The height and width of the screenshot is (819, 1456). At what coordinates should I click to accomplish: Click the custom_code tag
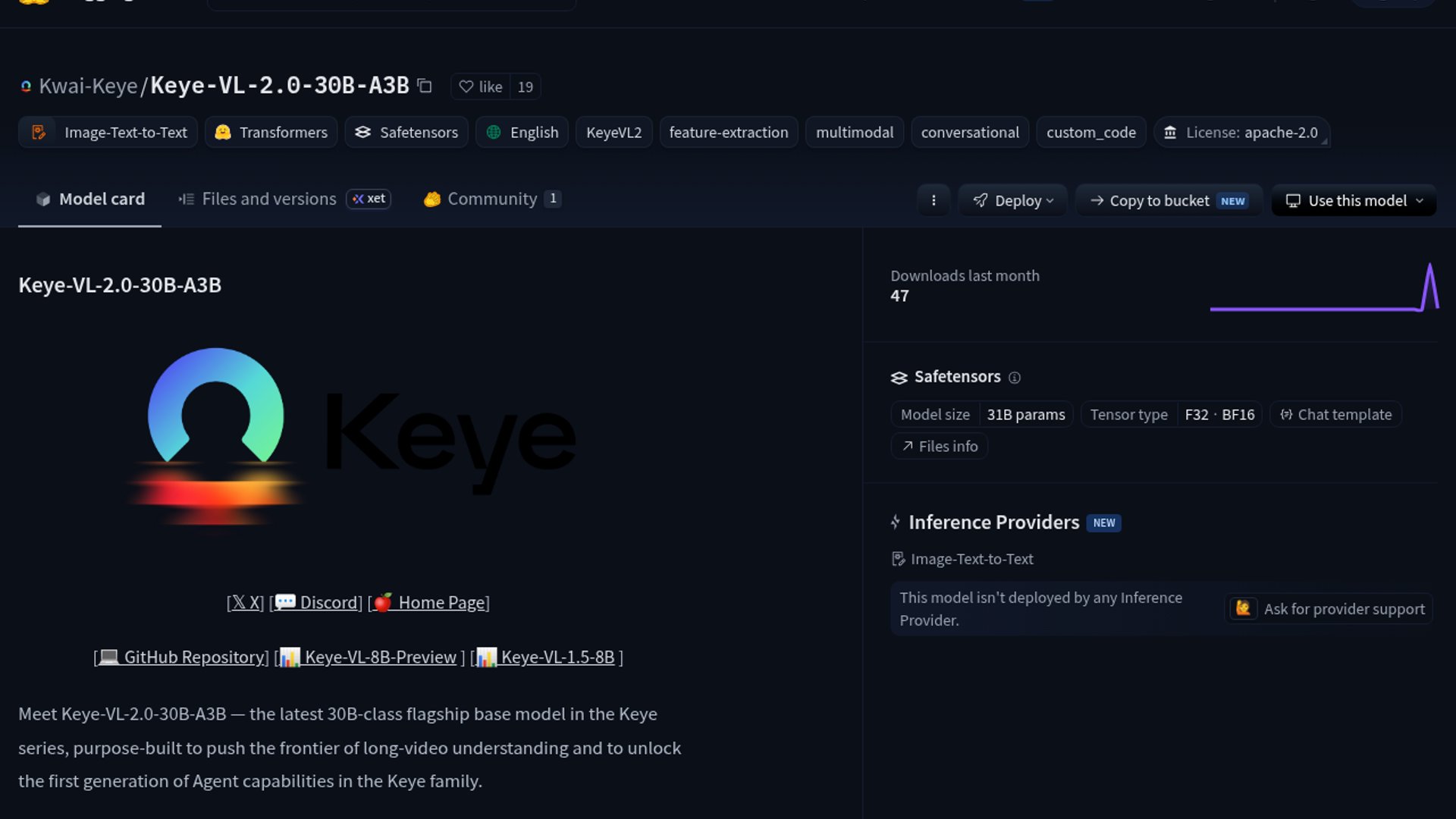click(x=1091, y=133)
